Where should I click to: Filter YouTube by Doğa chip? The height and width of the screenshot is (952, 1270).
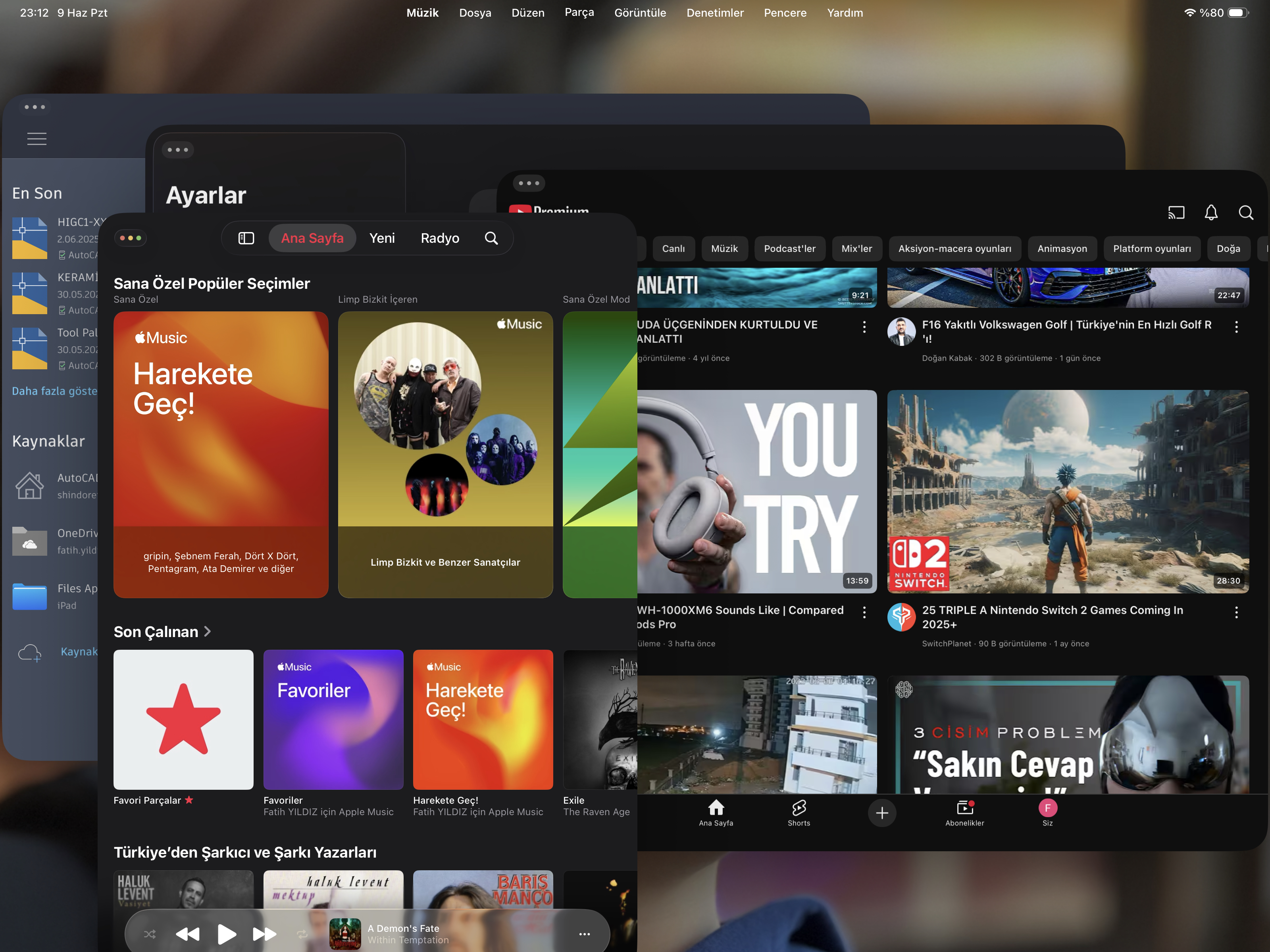(x=1229, y=248)
